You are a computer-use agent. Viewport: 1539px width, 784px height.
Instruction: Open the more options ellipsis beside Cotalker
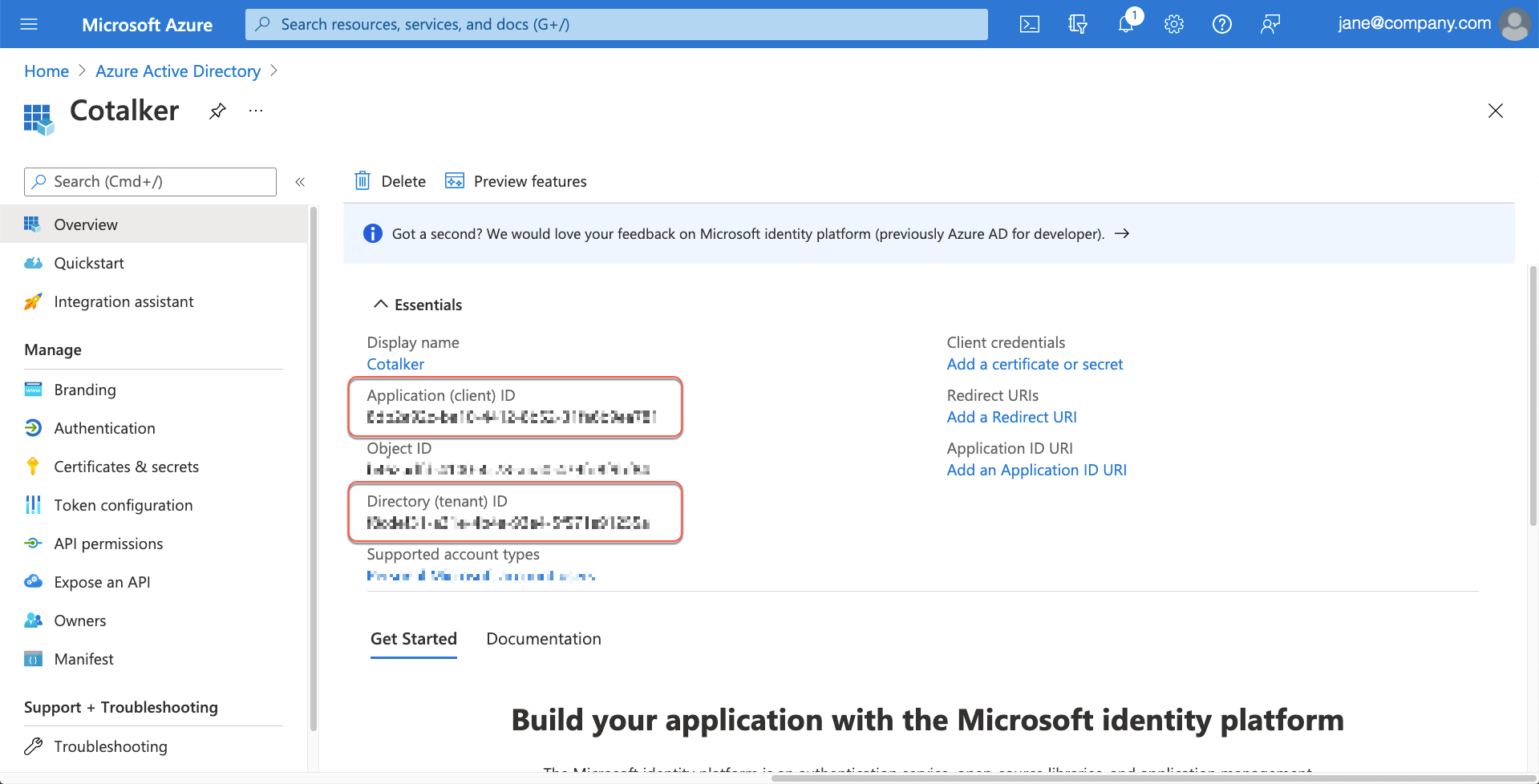(256, 111)
